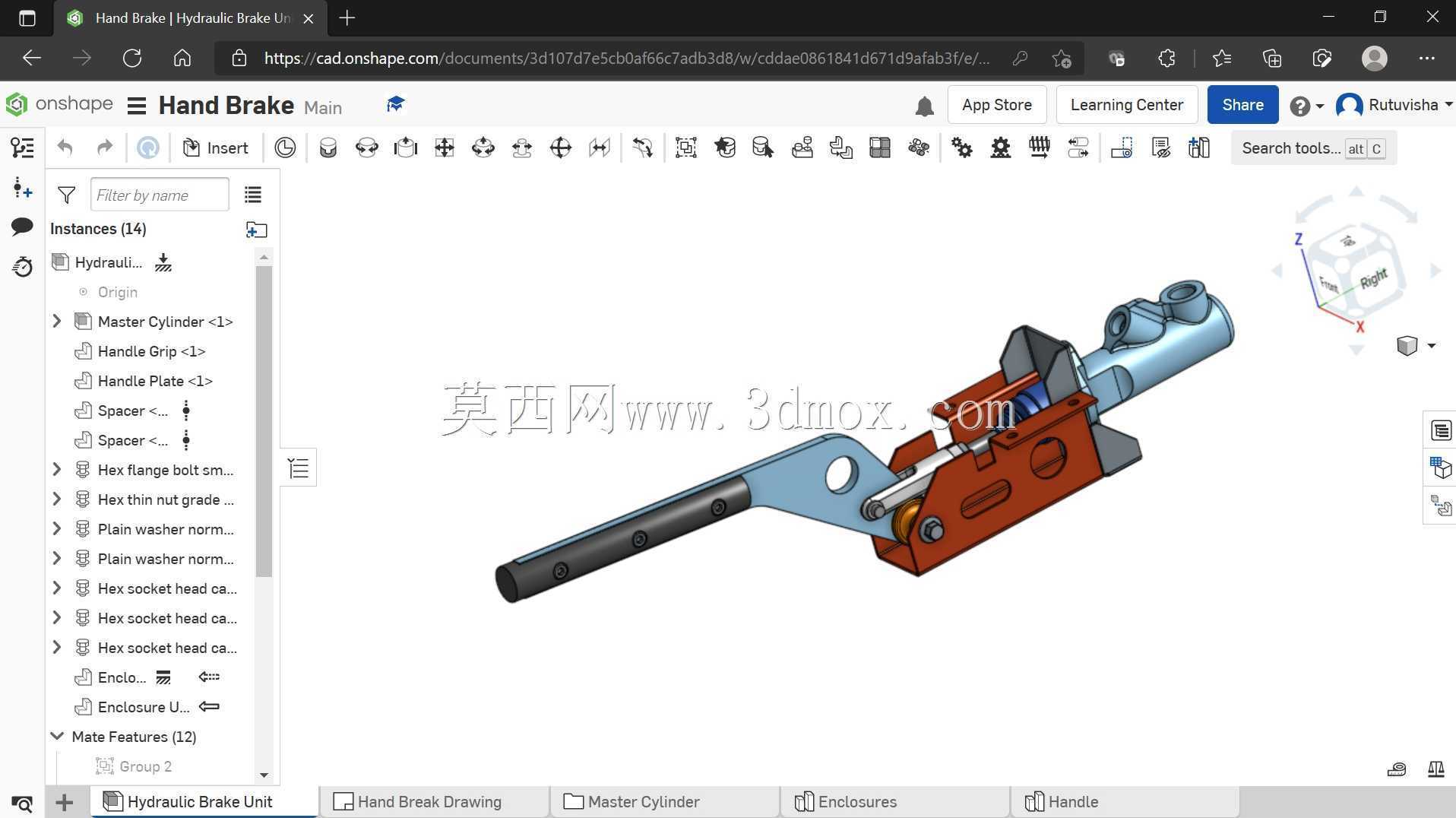
Task: Click the circular regenerate icon in toolbar
Action: click(148, 147)
